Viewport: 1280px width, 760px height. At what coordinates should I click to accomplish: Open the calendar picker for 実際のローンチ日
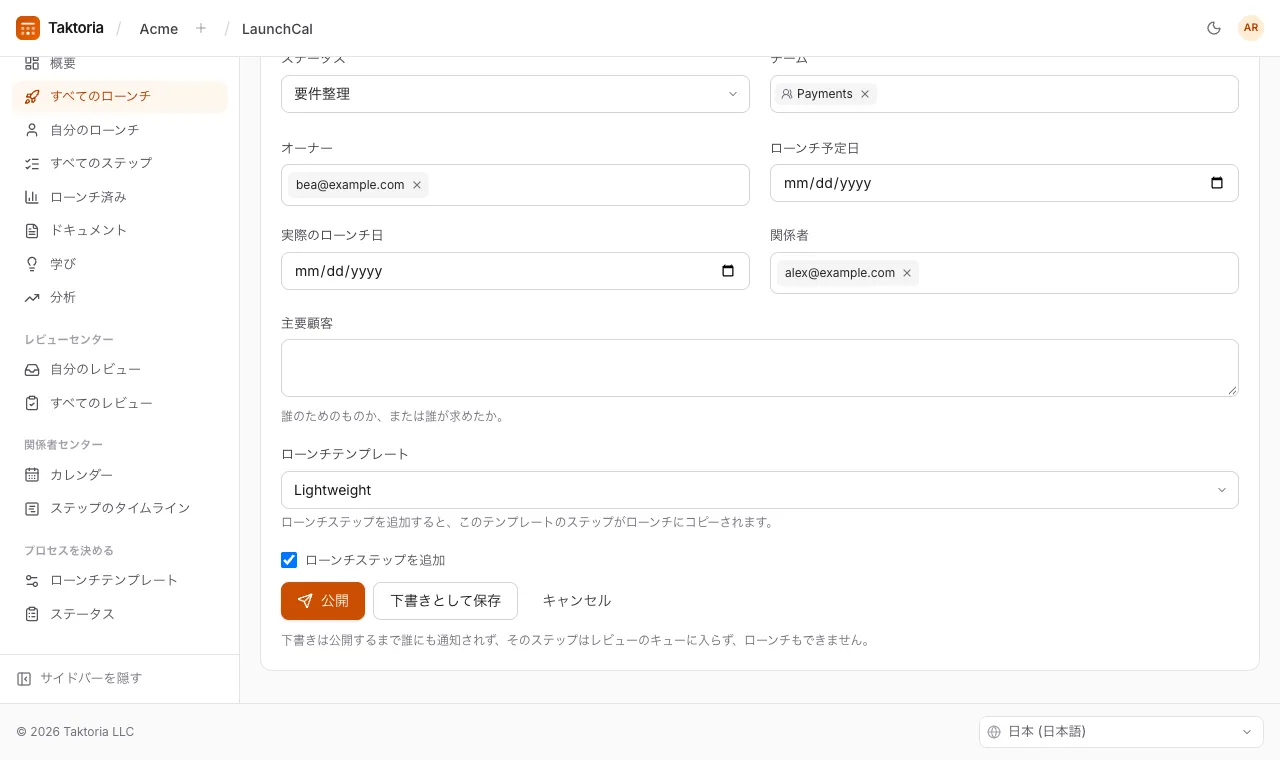pyautogui.click(x=728, y=271)
